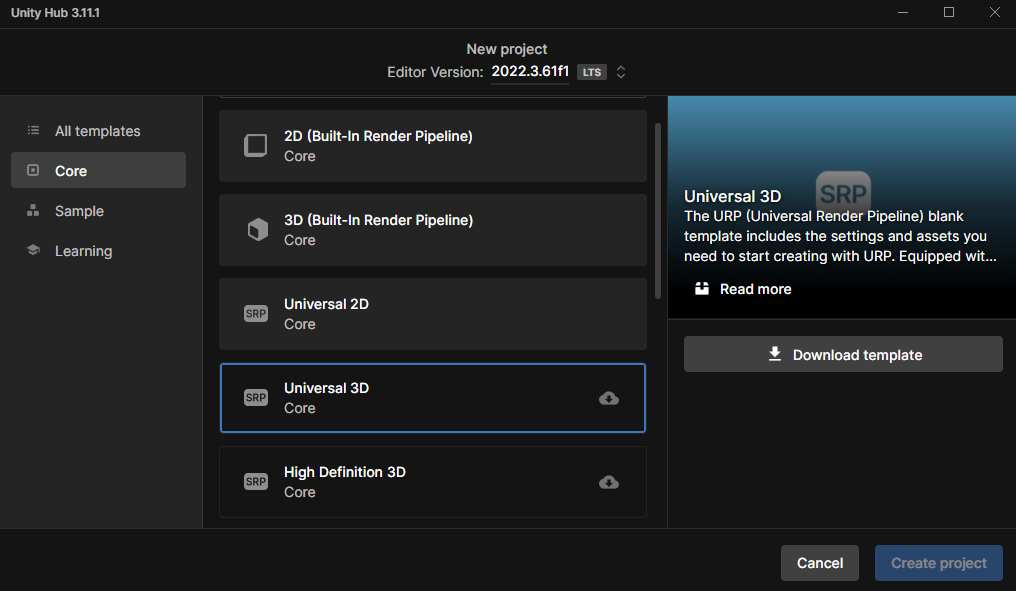Select the 2D (Built-In Render Pipeline) template

tap(433, 146)
